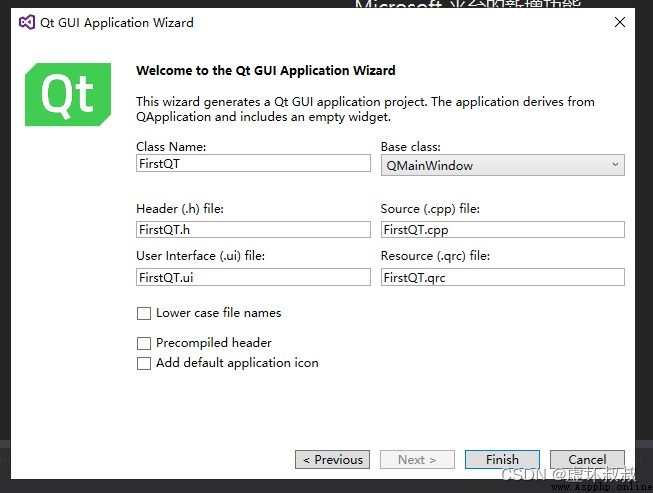Click the Next button
653x493 pixels.
click(x=417, y=459)
